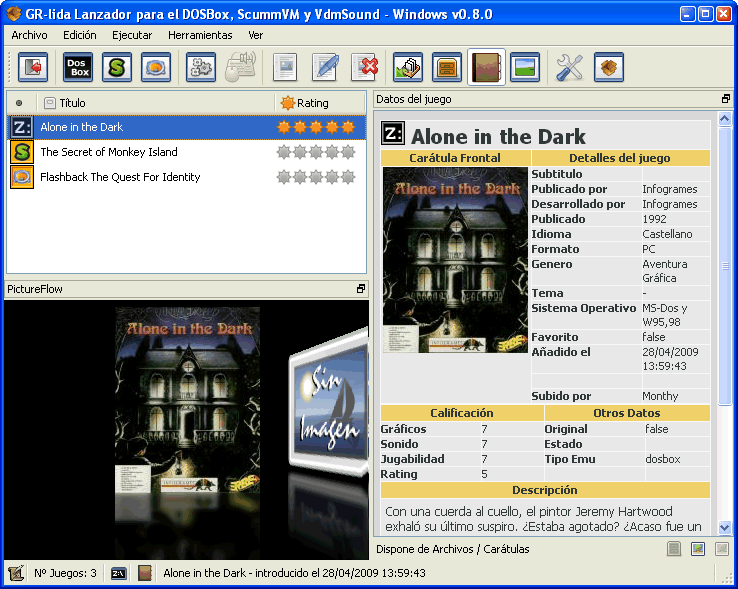Sort the list by the Rating column header
The width and height of the screenshot is (738, 589).
tap(320, 103)
